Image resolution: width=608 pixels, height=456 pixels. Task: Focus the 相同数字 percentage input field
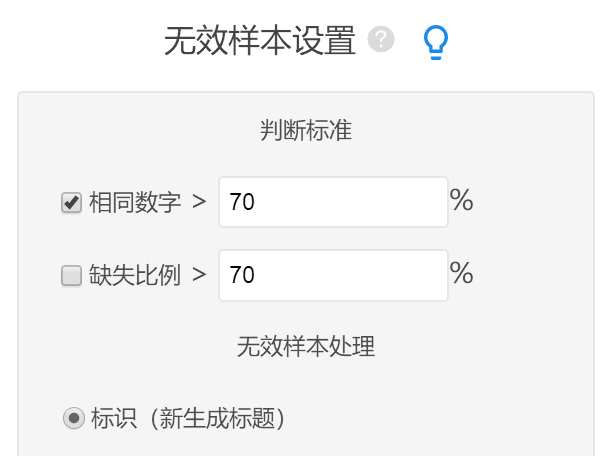pyautogui.click(x=333, y=202)
